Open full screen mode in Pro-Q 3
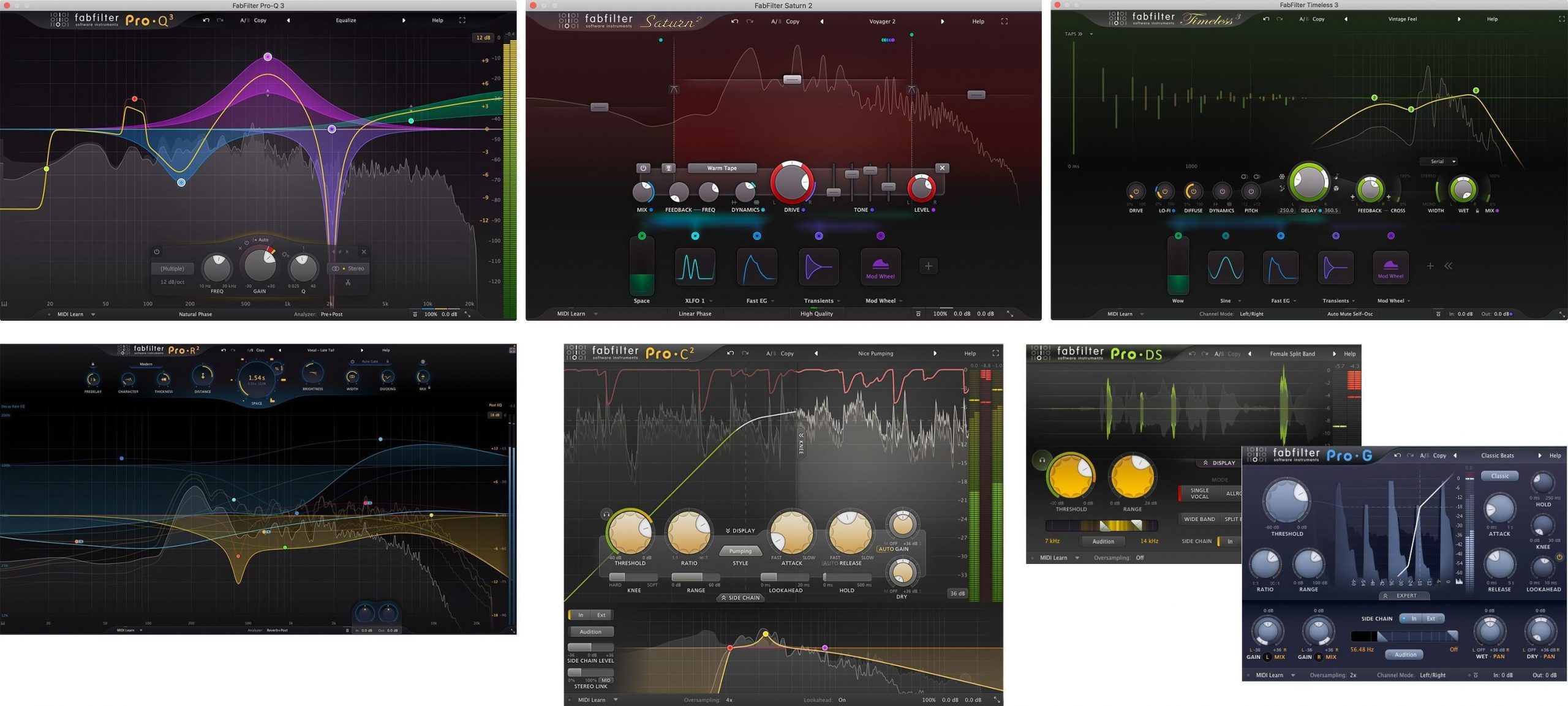The height and width of the screenshot is (706, 1568). (462, 20)
